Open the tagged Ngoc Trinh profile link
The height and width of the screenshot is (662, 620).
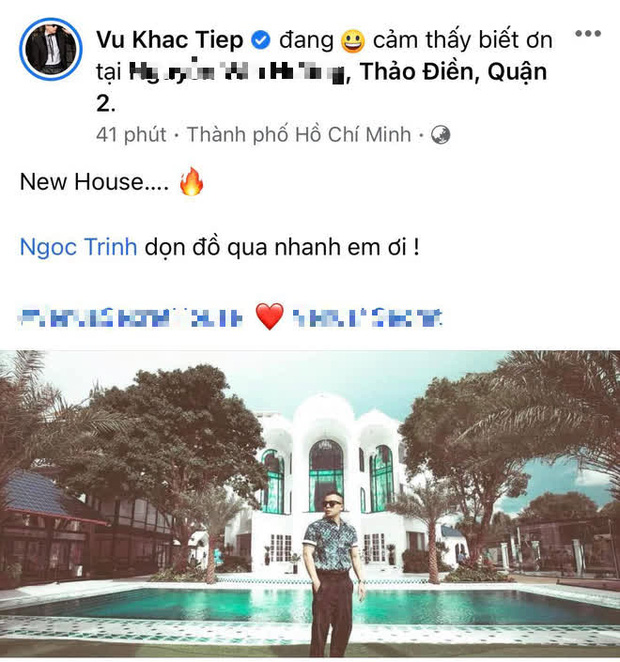point(79,247)
